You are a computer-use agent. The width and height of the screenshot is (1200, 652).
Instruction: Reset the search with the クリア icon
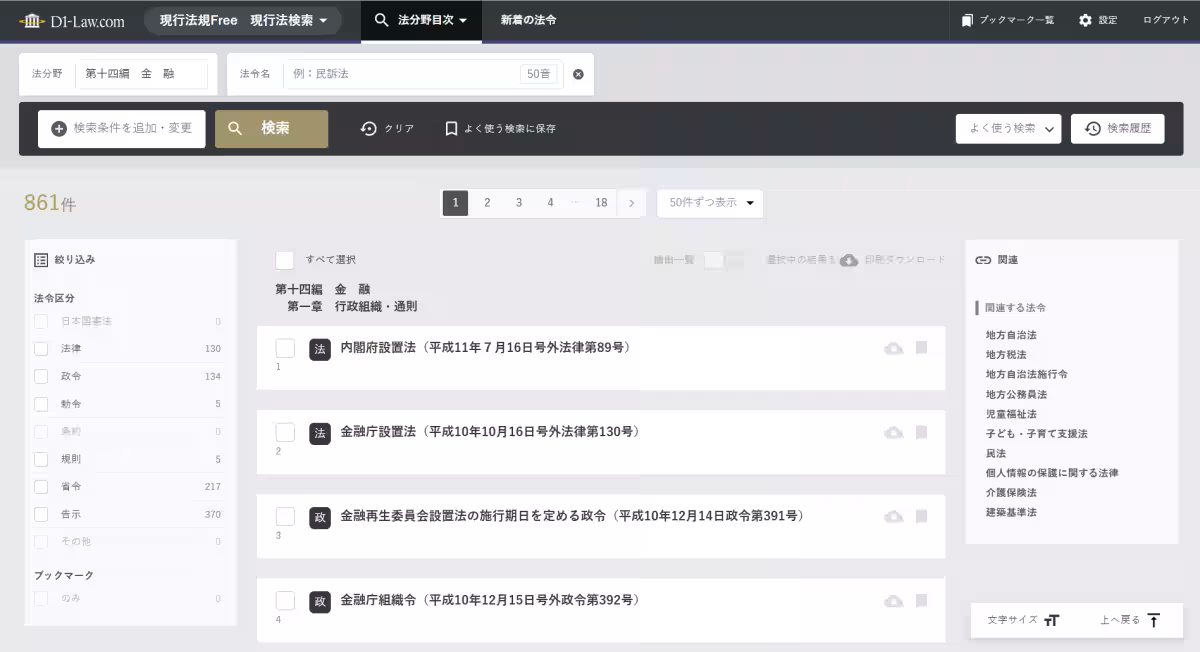(x=369, y=128)
